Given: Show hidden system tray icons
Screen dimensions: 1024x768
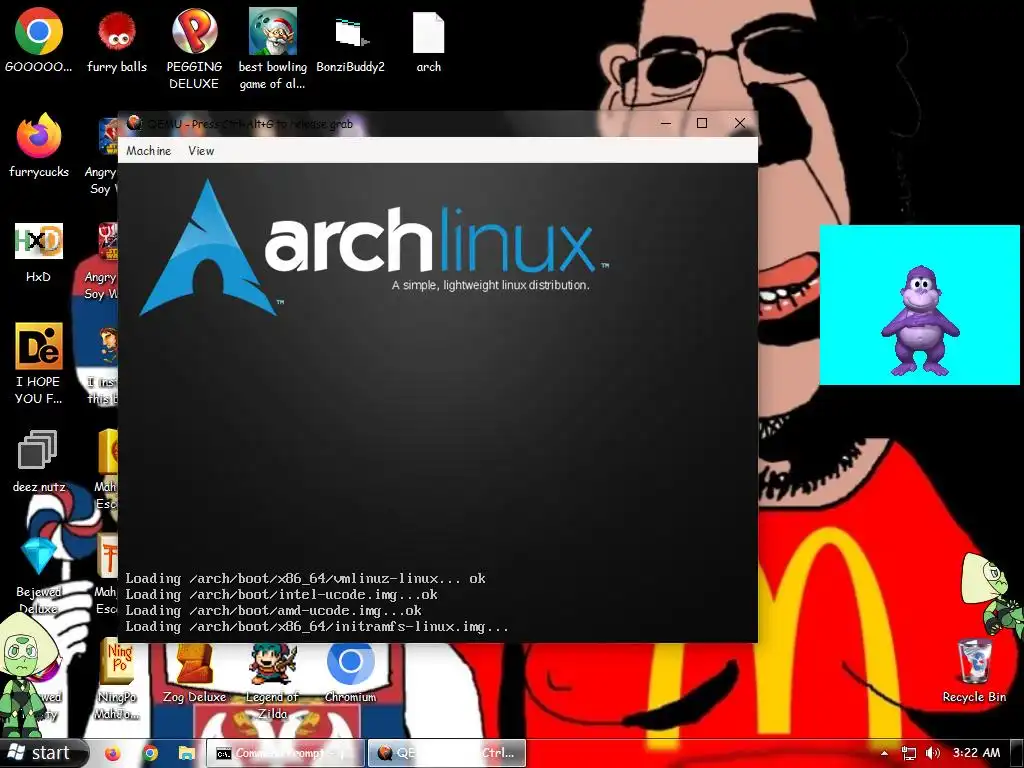Looking at the screenshot, I should (x=884, y=753).
